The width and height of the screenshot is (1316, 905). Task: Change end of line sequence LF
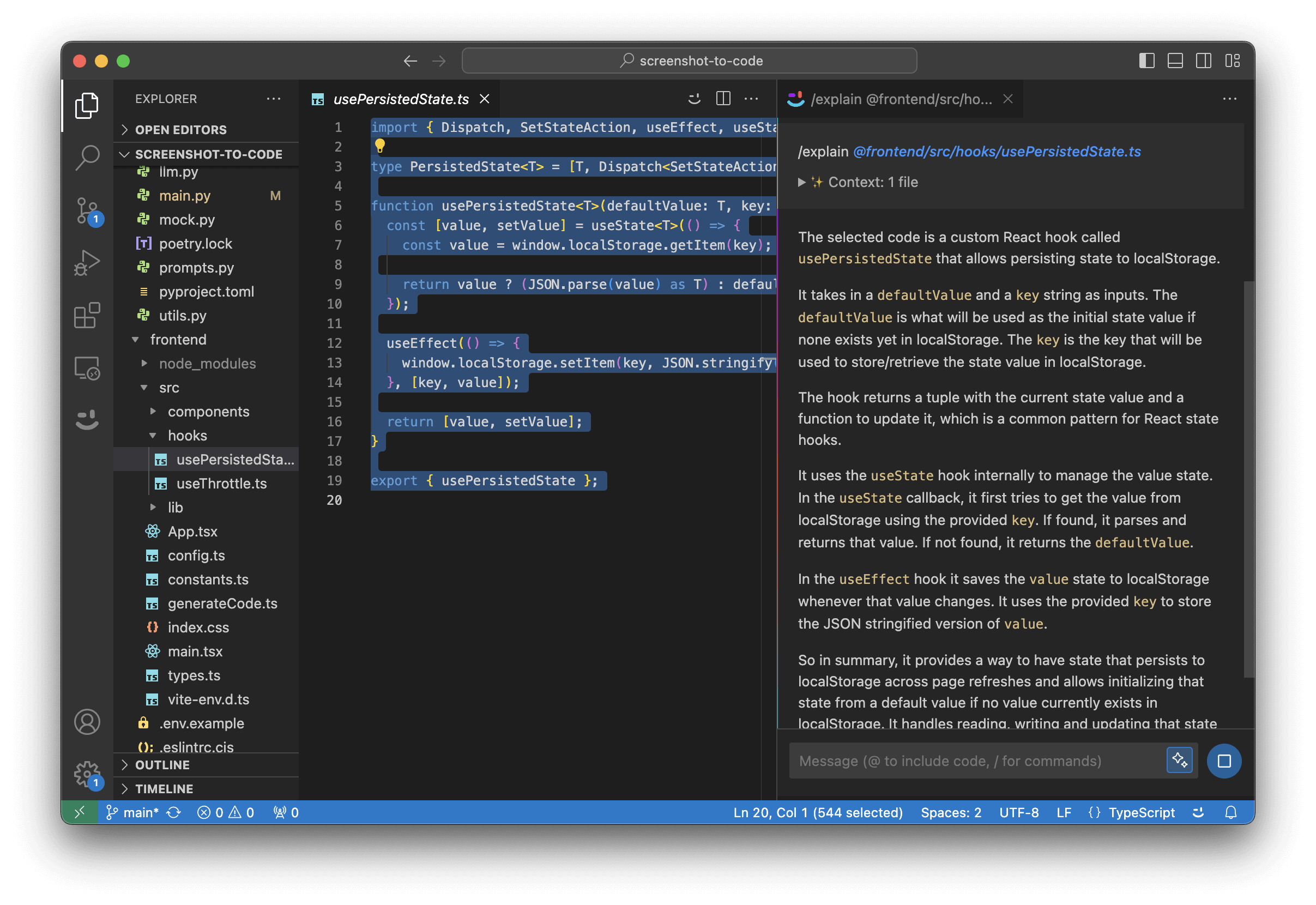tap(1064, 812)
